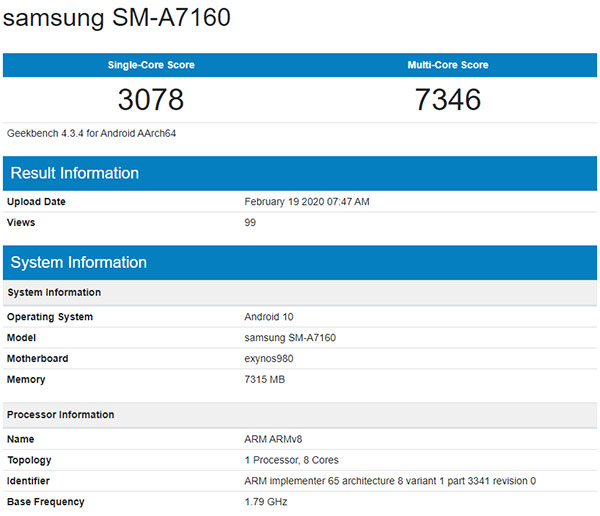Click the Model value samsung SM-A7160
600x516 pixels.
(x=290, y=338)
